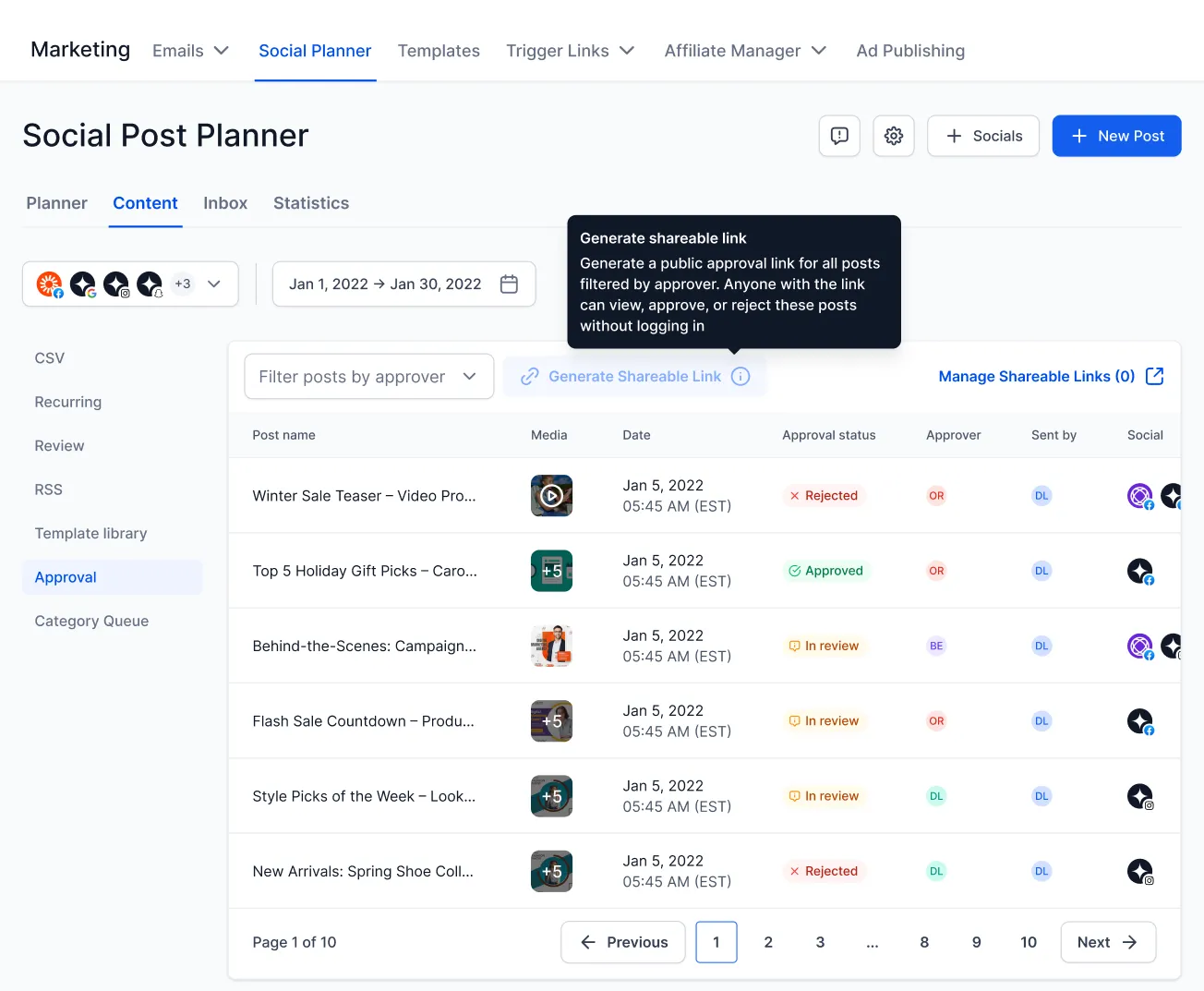Click DL sent-by avatar on Top 5 Holiday row

point(1041,571)
